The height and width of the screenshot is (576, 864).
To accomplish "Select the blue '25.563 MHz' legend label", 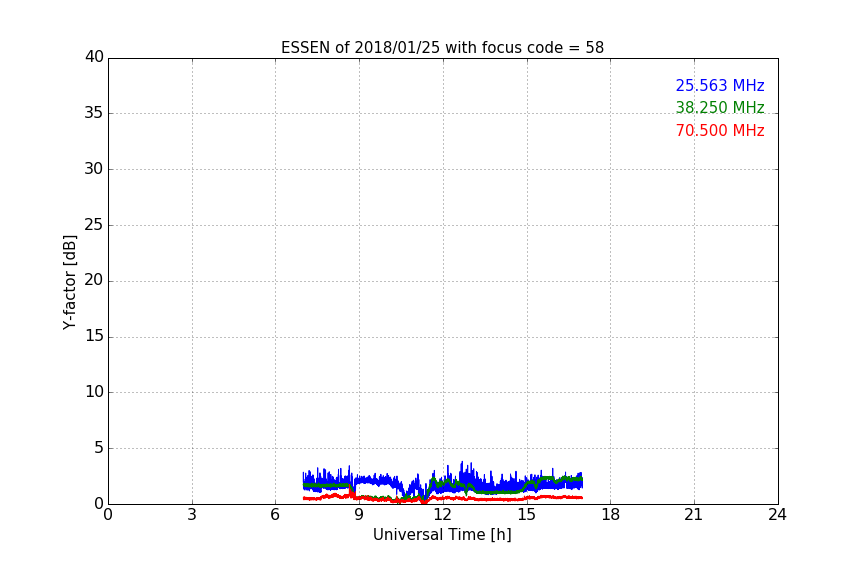I will tap(720, 85).
